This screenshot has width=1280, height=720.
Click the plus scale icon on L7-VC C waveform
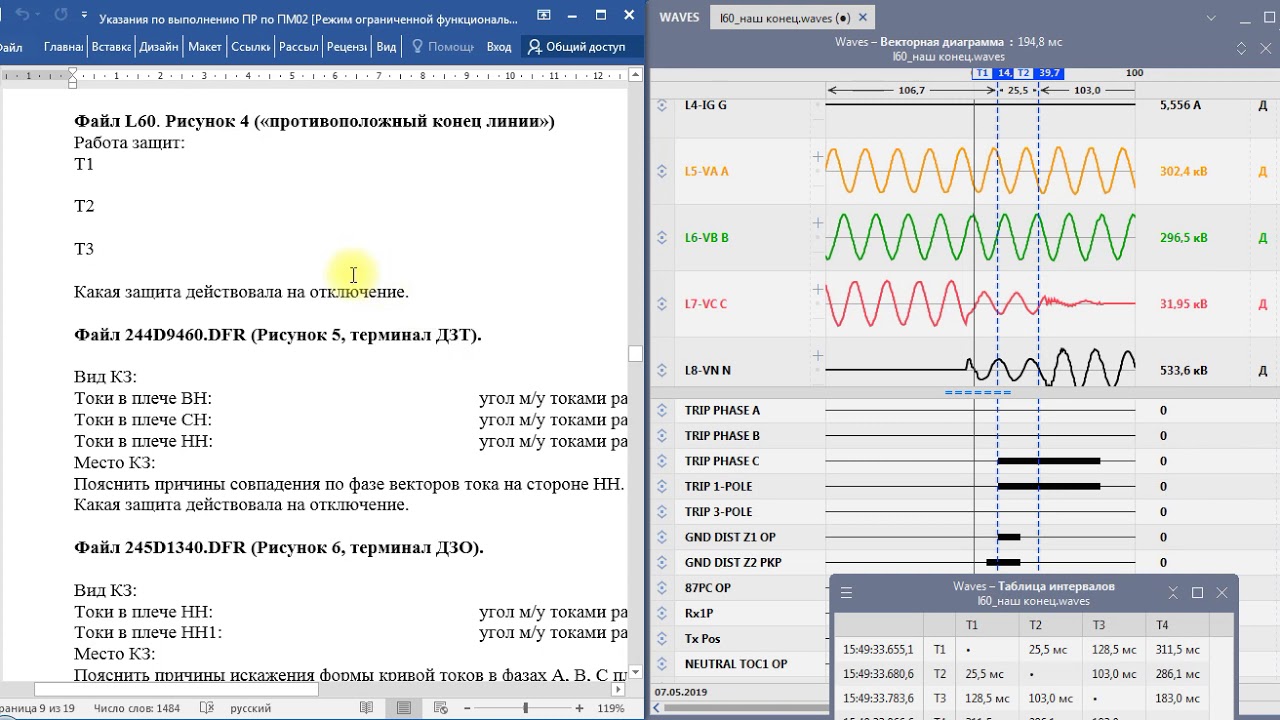(x=818, y=290)
